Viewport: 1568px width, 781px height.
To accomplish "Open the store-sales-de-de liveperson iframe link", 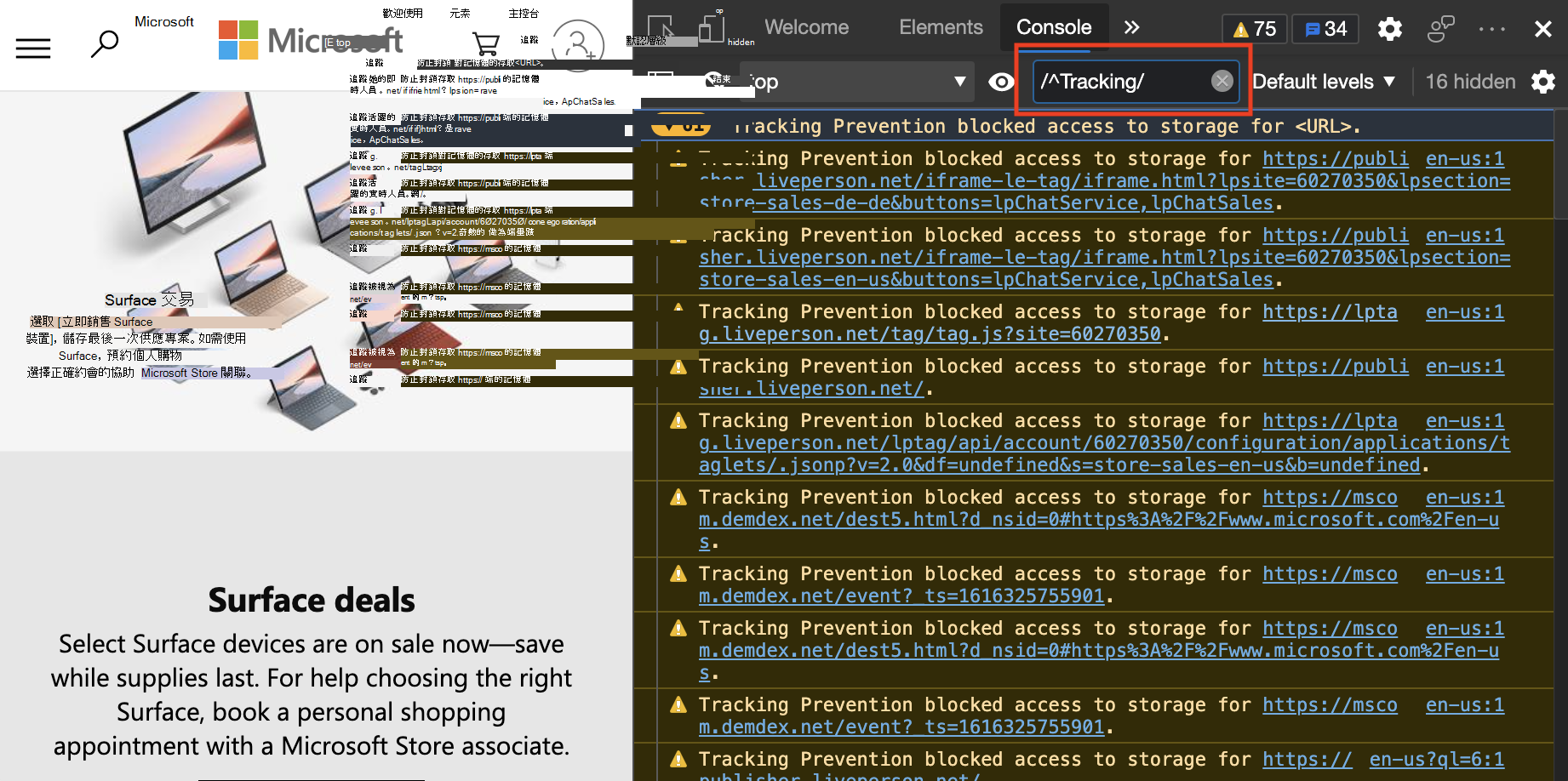I will [x=1104, y=181].
